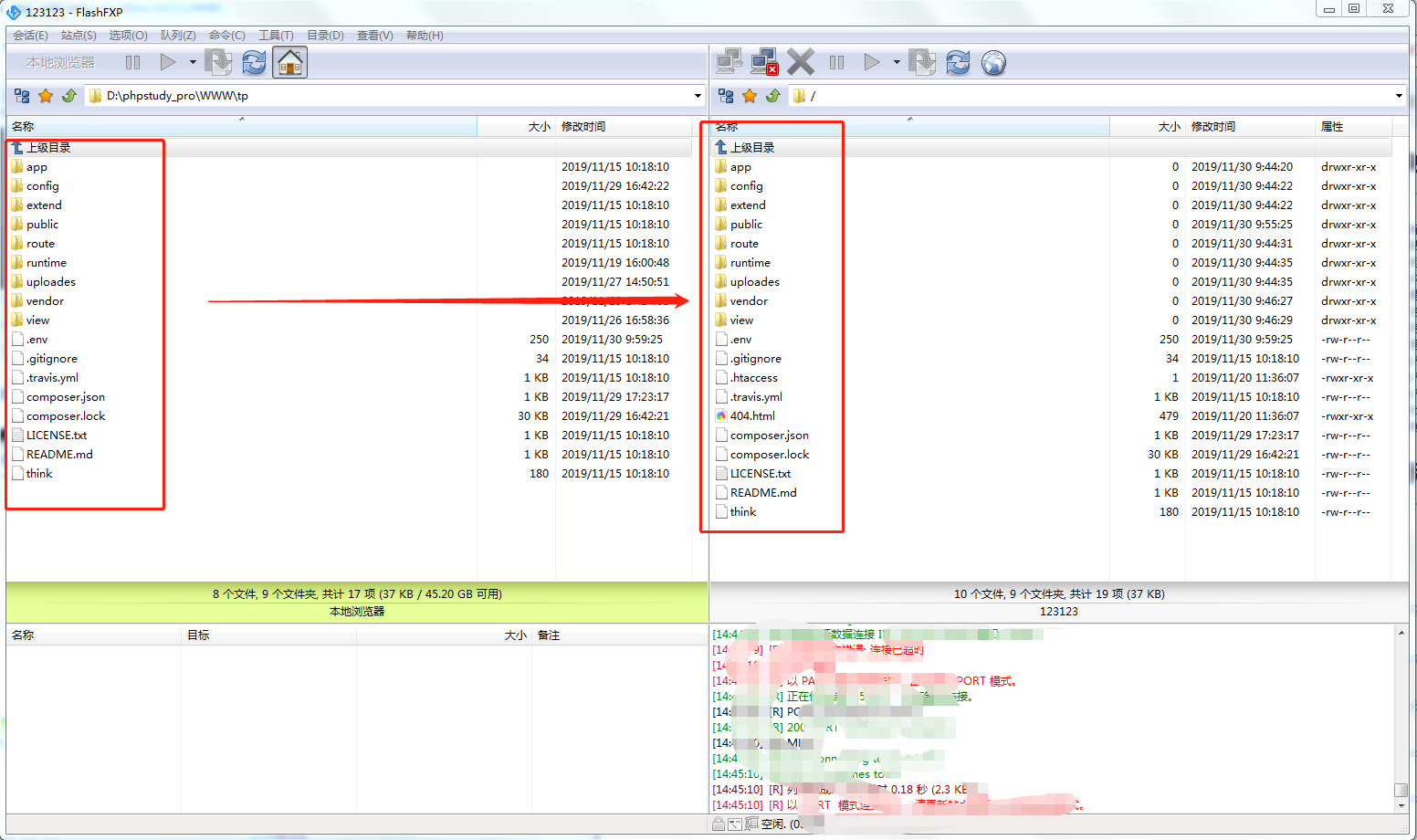
Task: Open the remote play button's dropdown arrow
Action: click(897, 63)
